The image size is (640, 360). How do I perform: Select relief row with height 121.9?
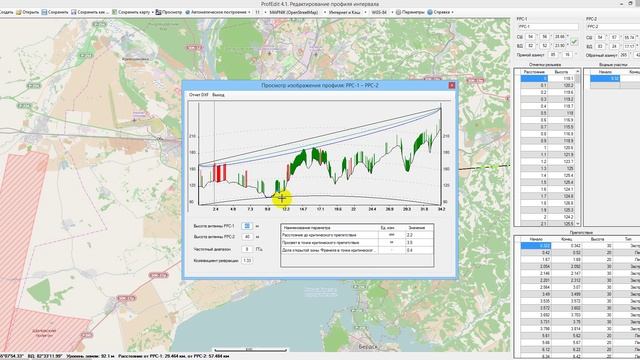pos(547,155)
